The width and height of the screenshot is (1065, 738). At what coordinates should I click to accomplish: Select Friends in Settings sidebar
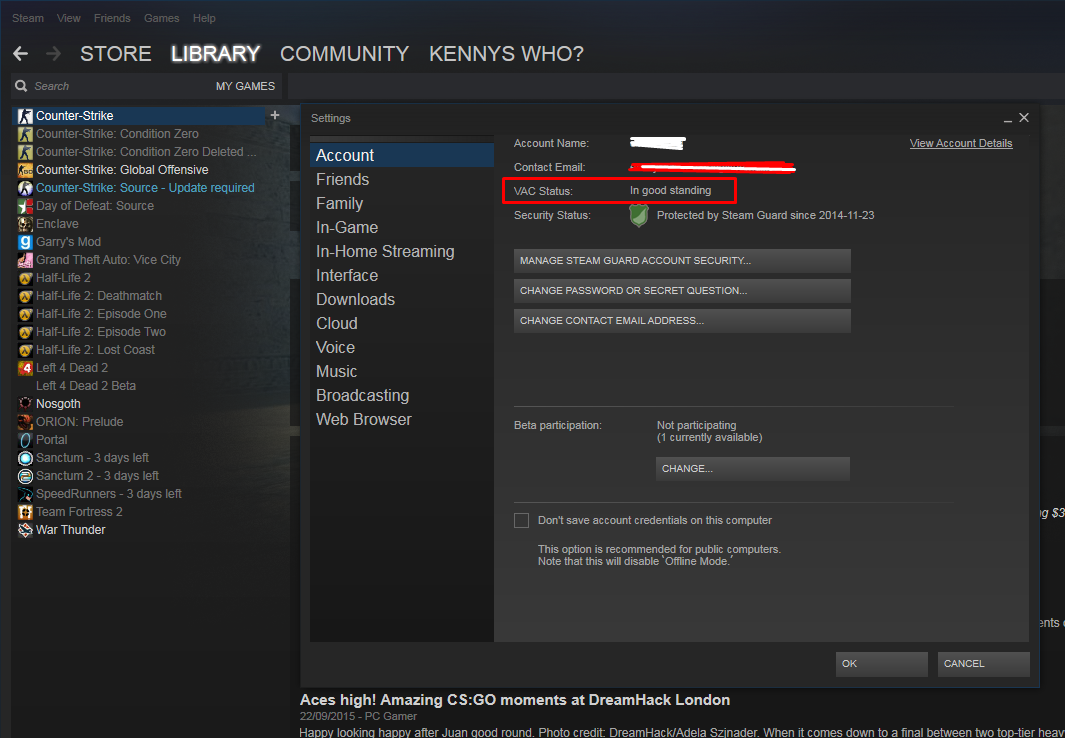tap(402, 179)
